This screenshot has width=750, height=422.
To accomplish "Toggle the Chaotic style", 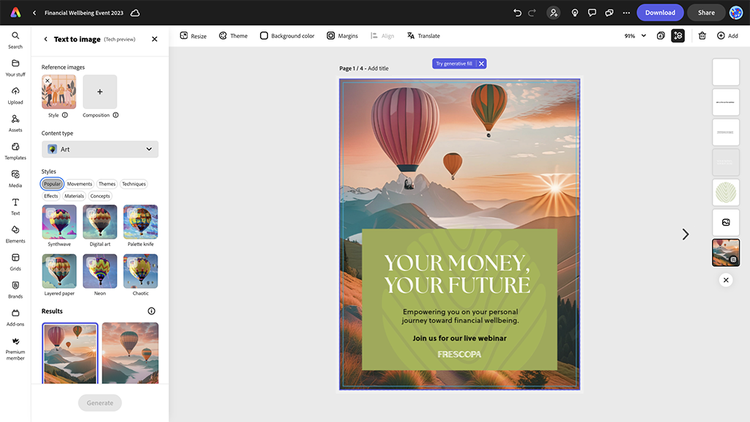I will [x=141, y=271].
